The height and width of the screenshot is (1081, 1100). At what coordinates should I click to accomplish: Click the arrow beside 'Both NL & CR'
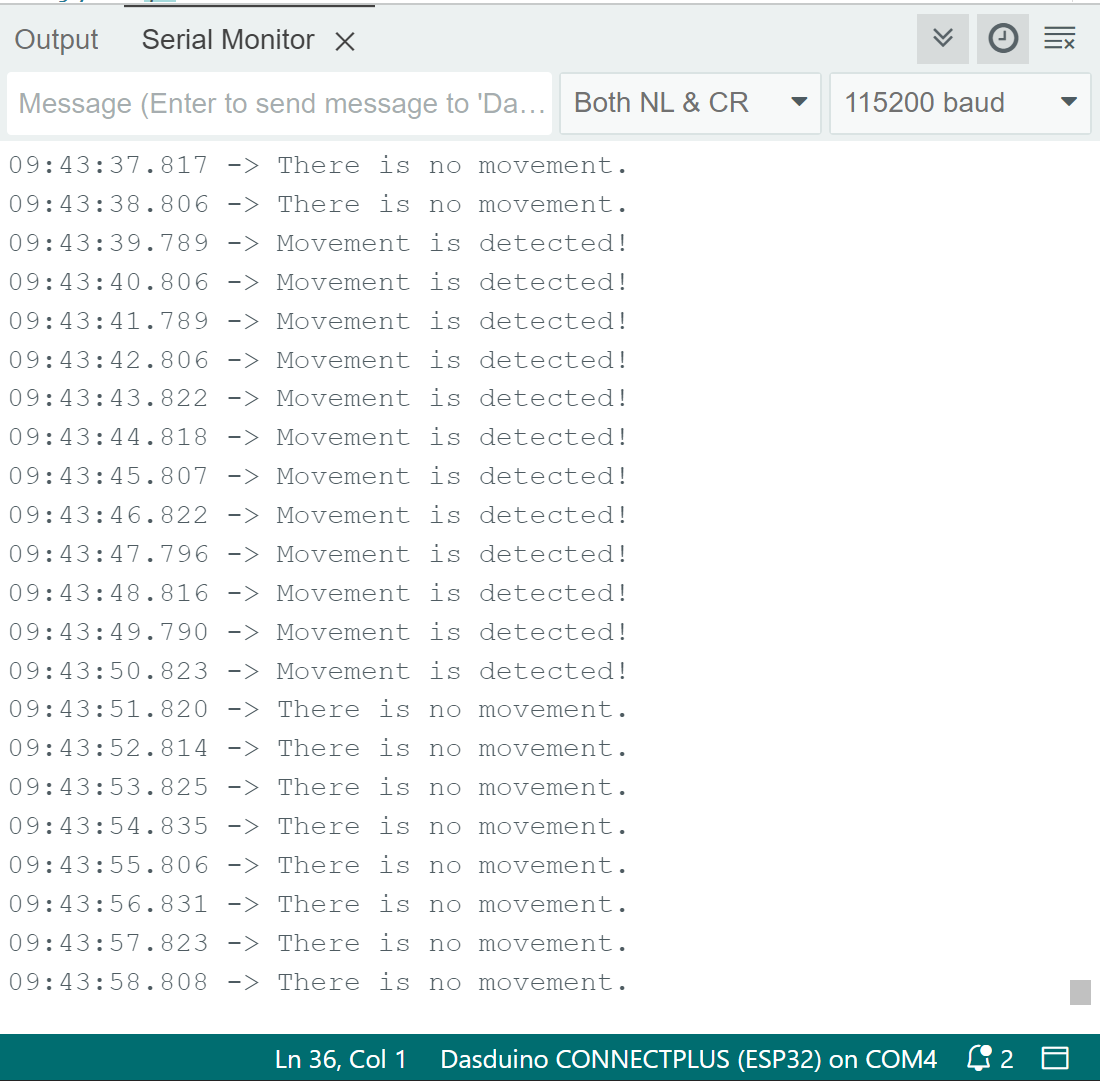(x=798, y=103)
